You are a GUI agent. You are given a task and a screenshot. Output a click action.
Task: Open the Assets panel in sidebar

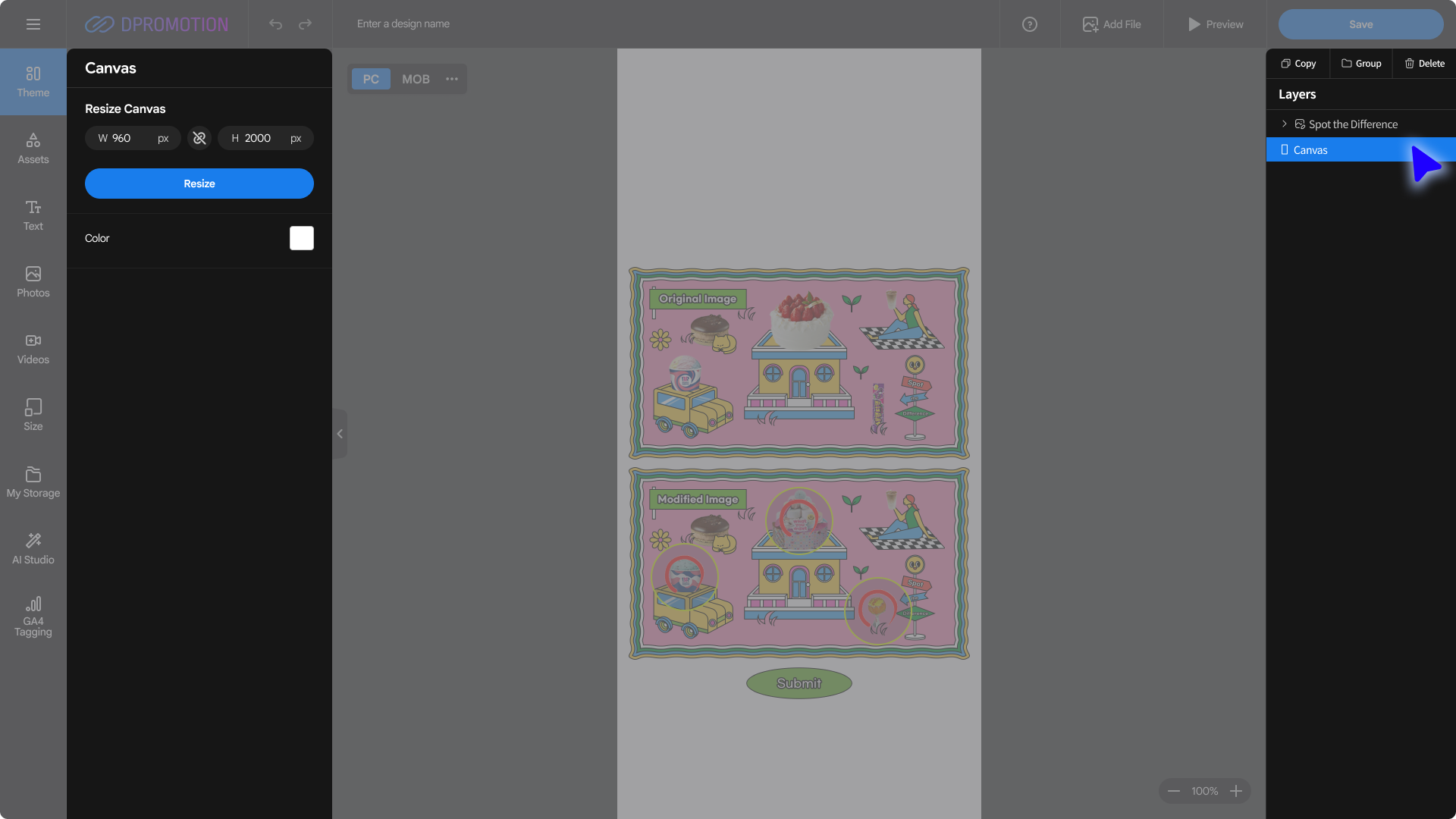(x=33, y=148)
